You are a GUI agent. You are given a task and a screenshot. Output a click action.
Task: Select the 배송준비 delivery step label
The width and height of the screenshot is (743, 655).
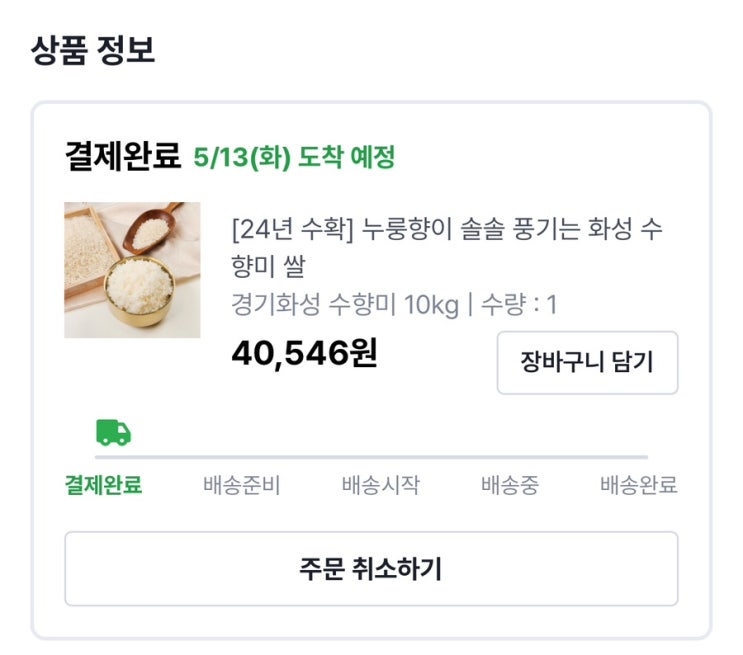point(241,486)
